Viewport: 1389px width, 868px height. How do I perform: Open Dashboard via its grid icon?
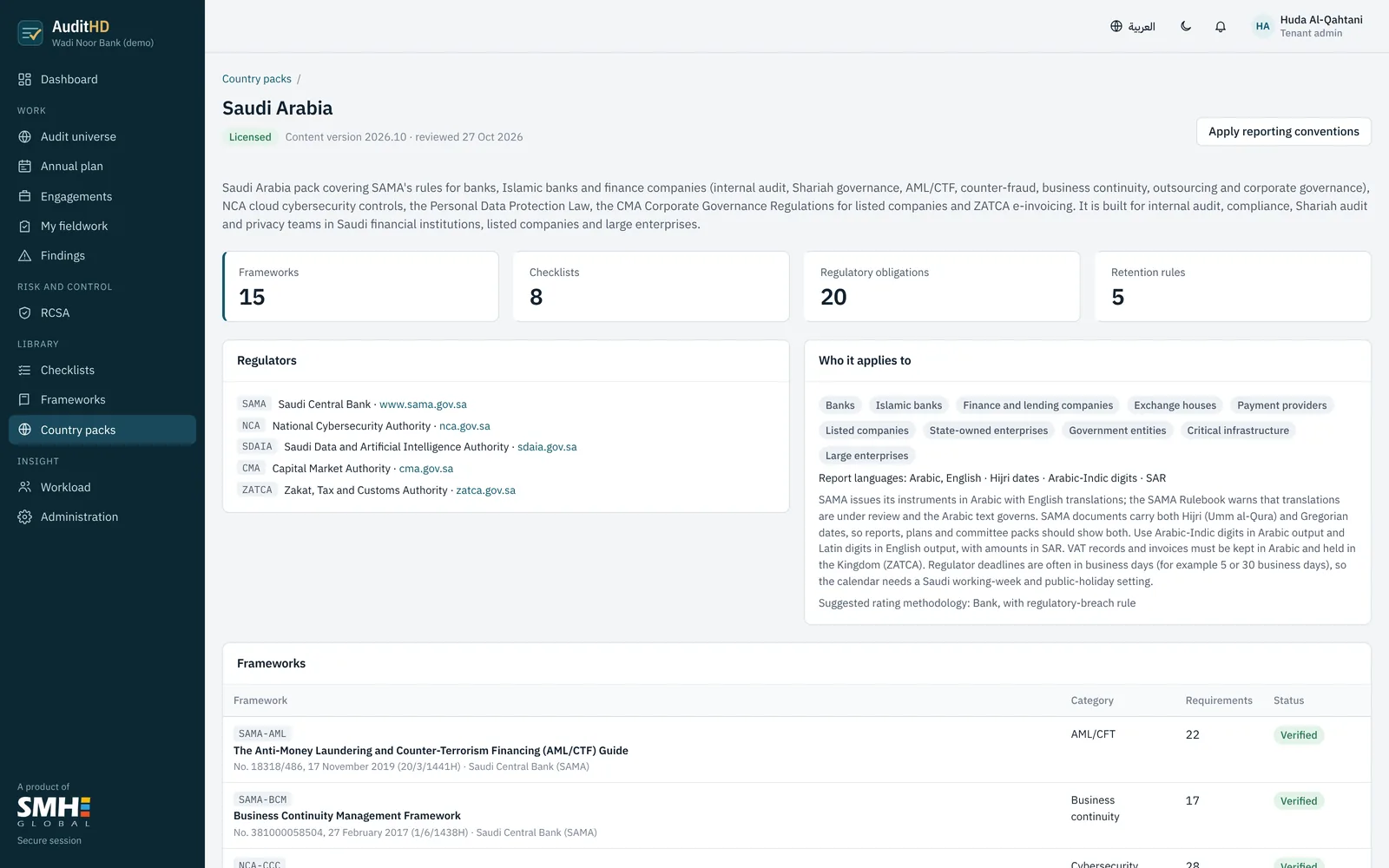(24, 79)
